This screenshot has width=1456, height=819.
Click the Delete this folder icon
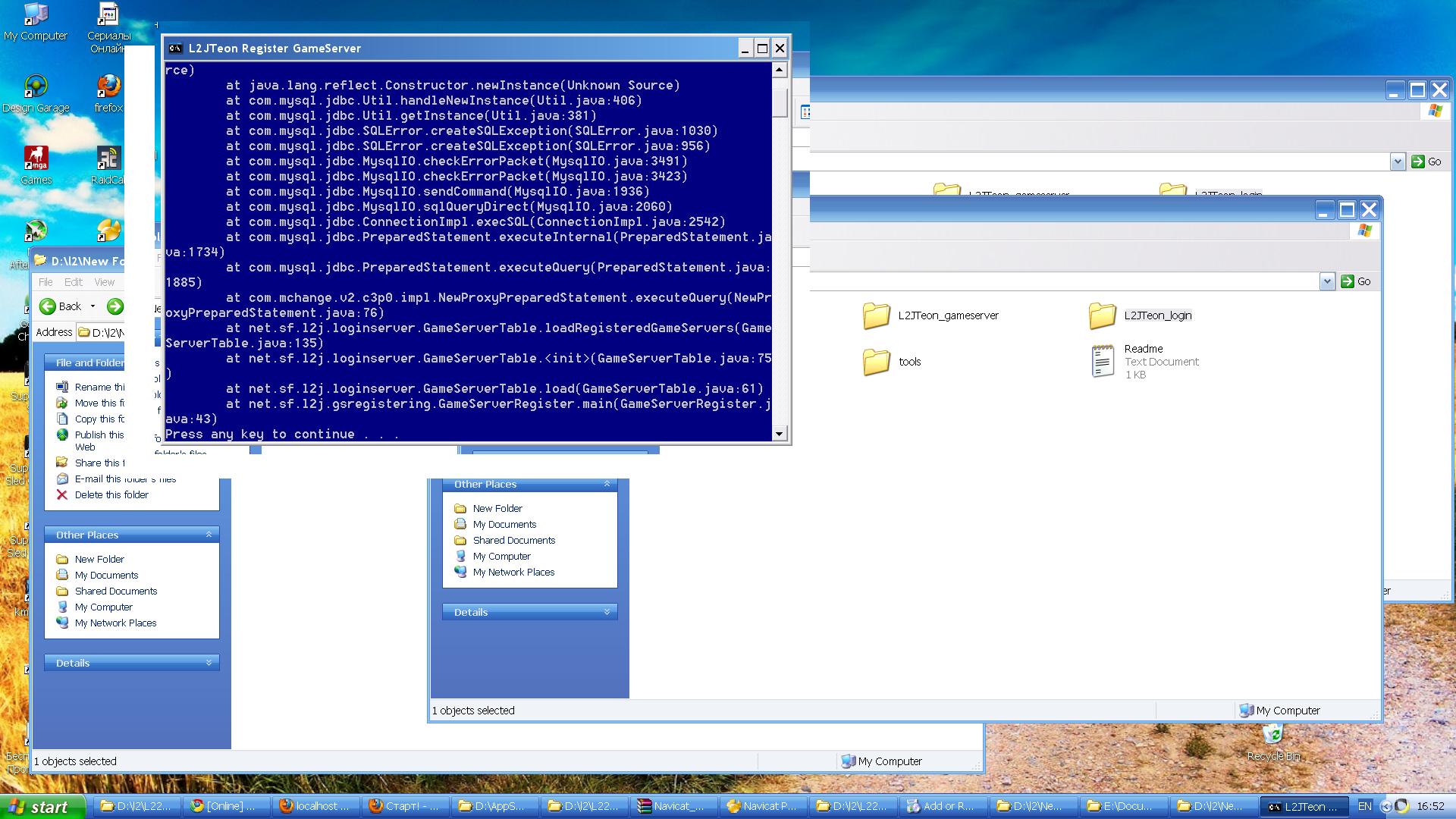point(62,494)
